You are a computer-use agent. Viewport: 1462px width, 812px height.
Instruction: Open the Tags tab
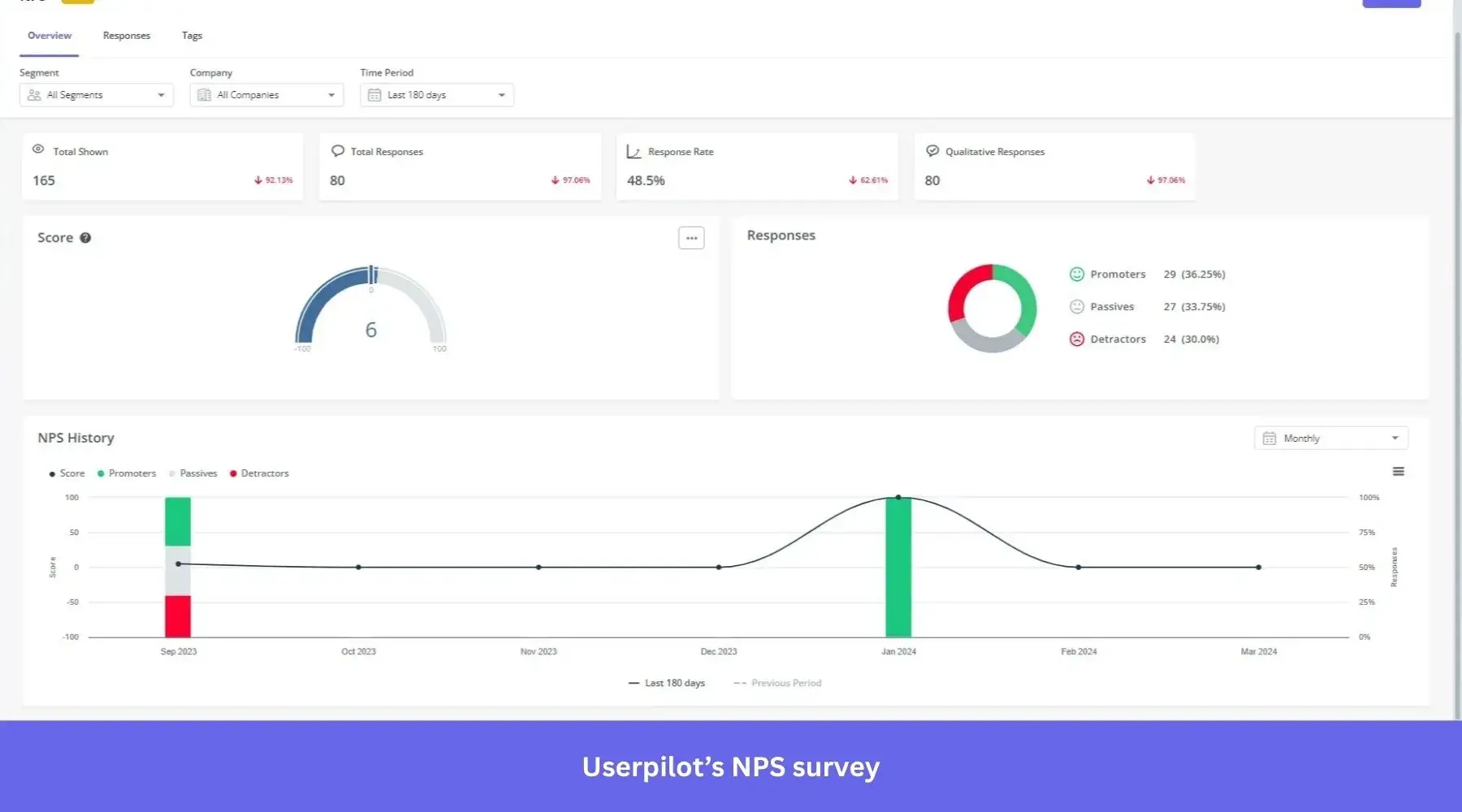(192, 35)
